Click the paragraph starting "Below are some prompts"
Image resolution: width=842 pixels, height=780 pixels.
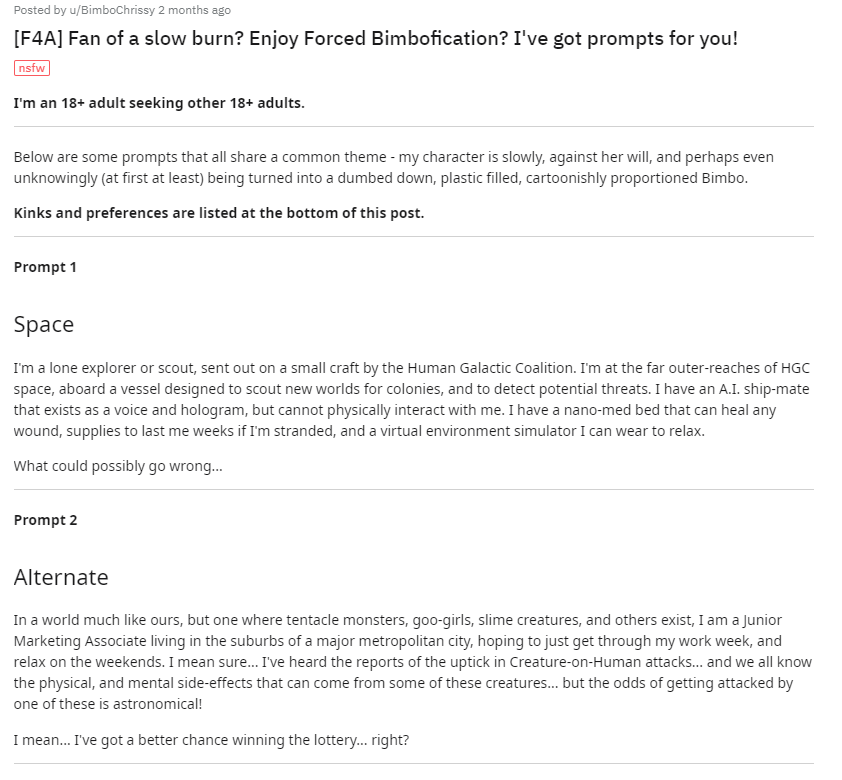(393, 168)
